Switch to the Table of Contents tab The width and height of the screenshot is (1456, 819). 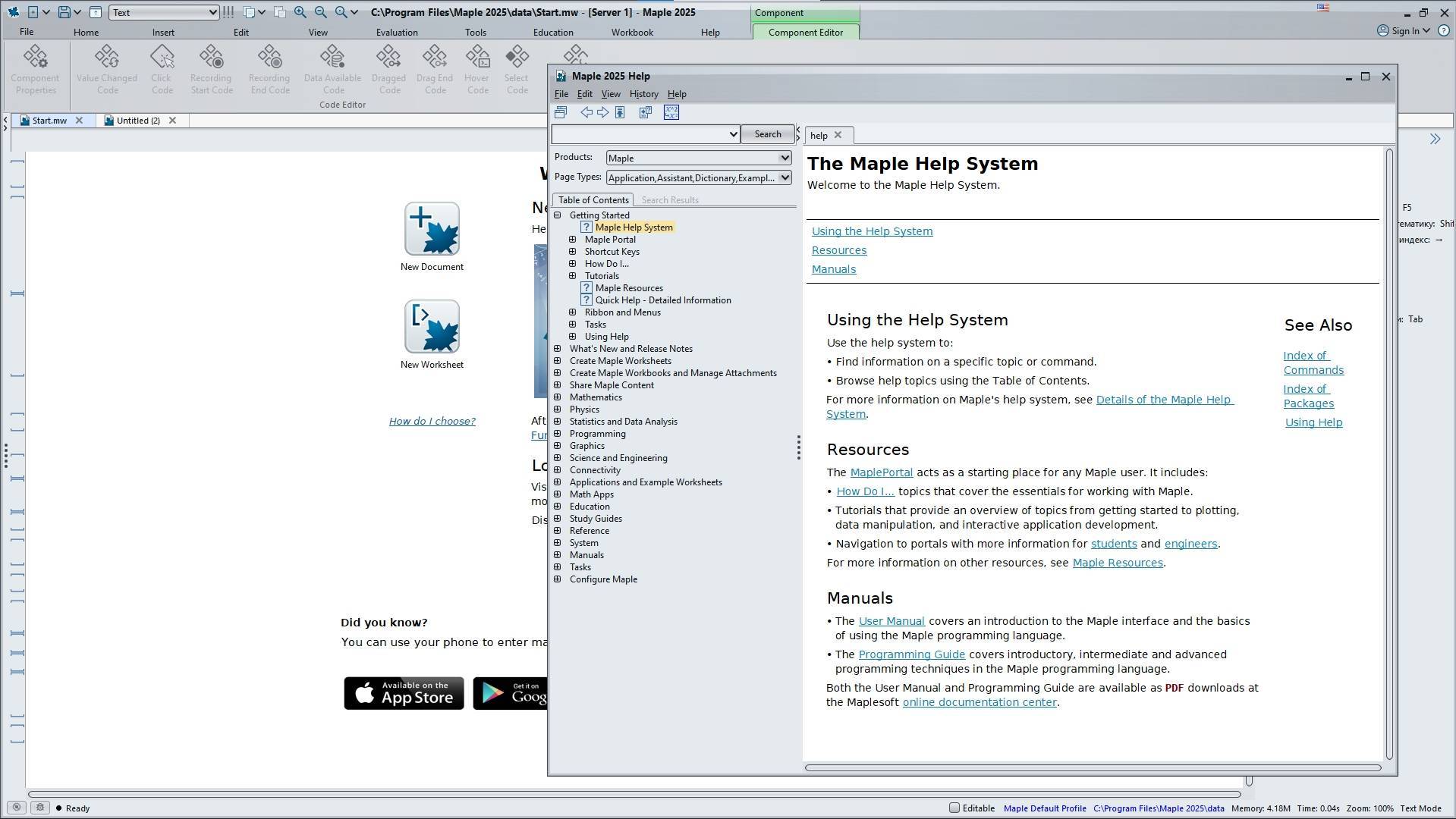593,200
